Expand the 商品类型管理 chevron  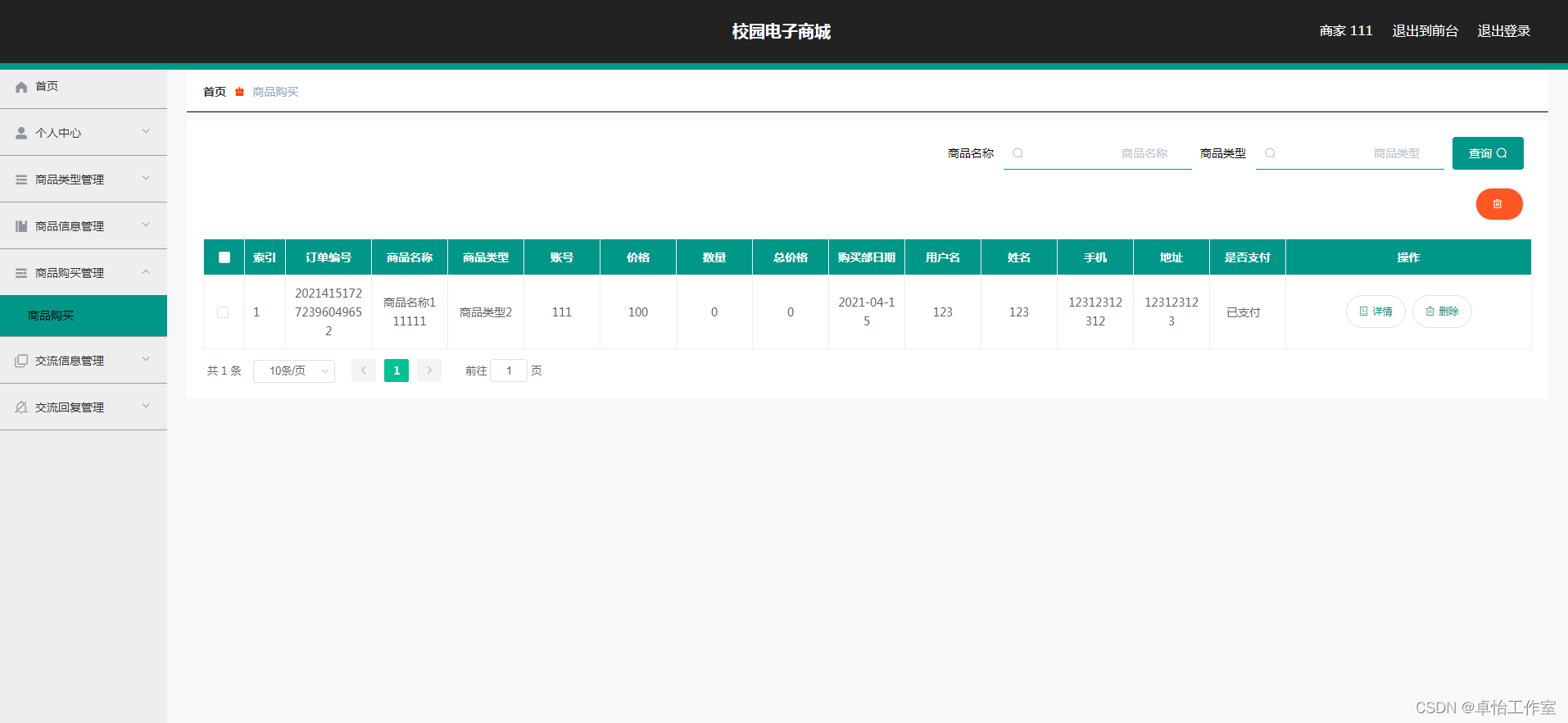click(146, 178)
